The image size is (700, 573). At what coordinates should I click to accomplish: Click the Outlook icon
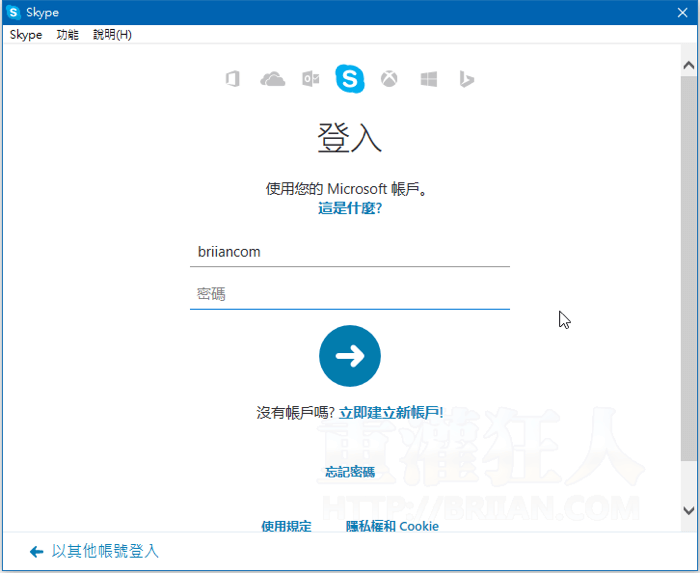pyautogui.click(x=311, y=79)
